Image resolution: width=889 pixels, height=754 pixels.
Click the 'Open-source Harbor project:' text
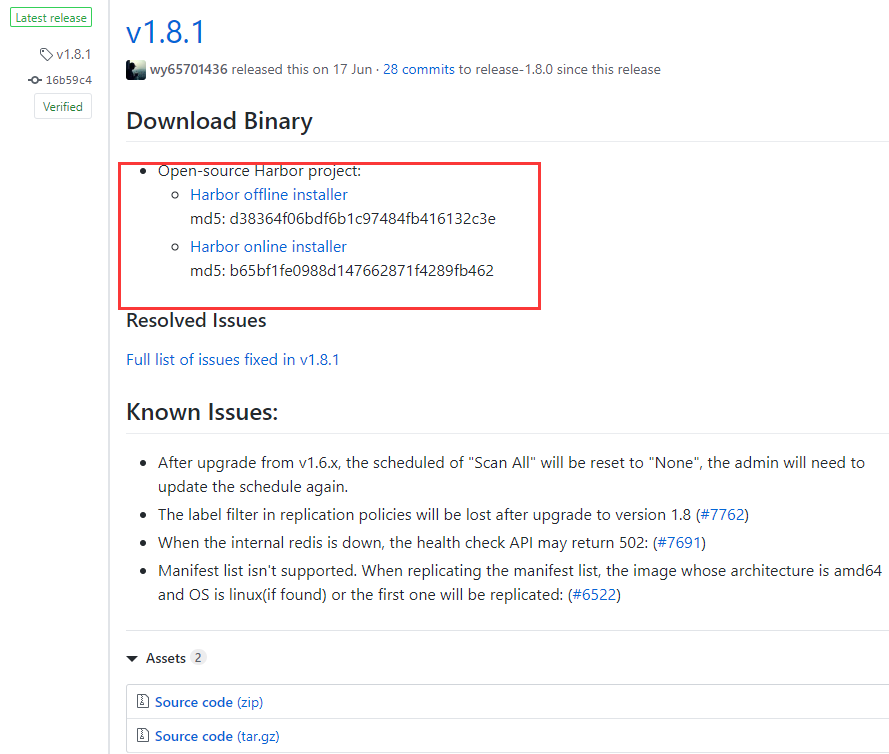260,171
